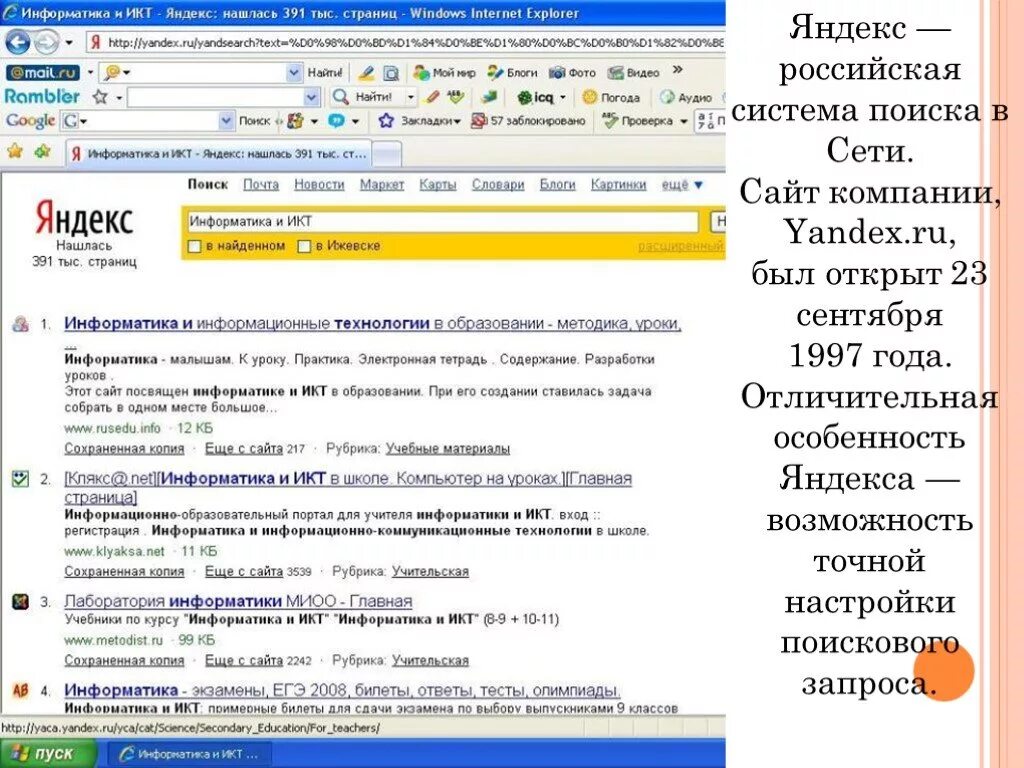This screenshot has height=768, width=1024.
Task: Open the mail.ru toolbar logo
Action: [x=43, y=72]
